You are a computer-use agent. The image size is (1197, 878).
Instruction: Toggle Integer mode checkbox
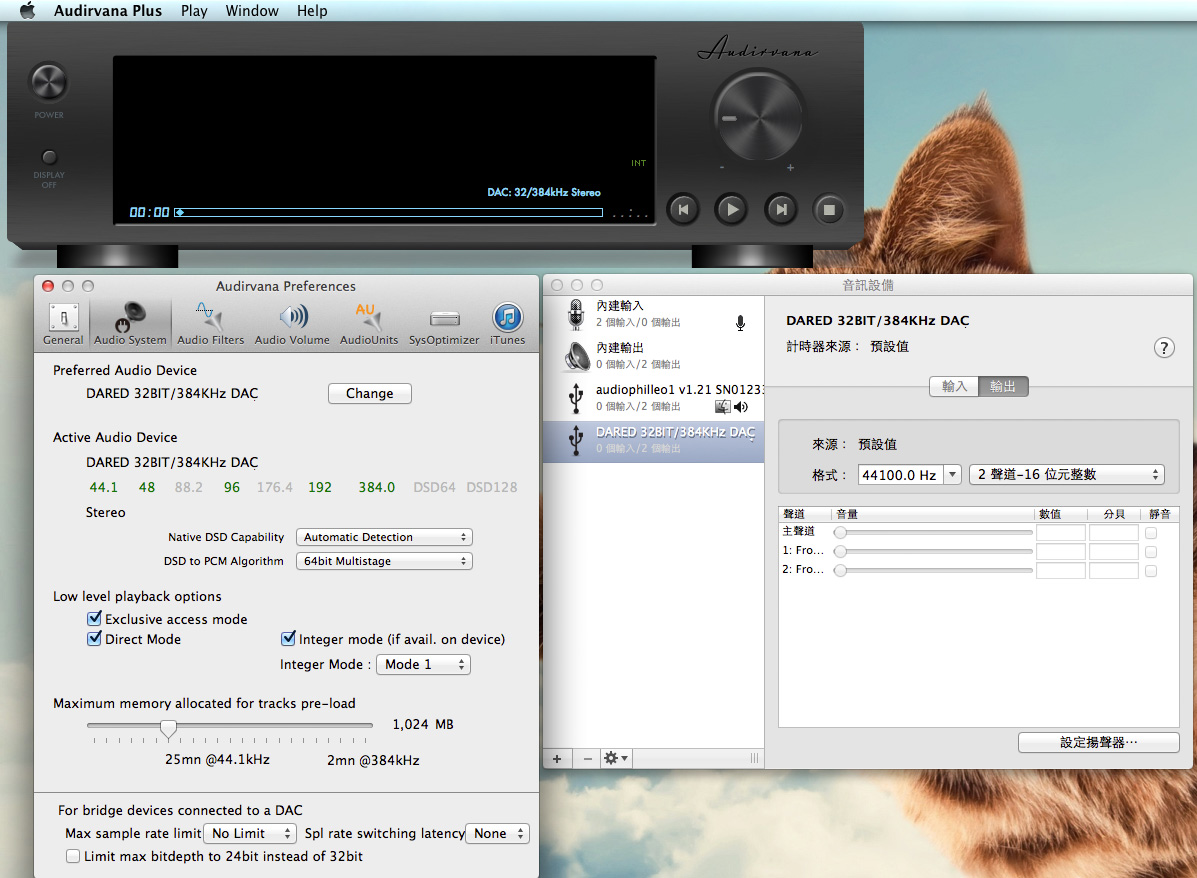(x=289, y=638)
